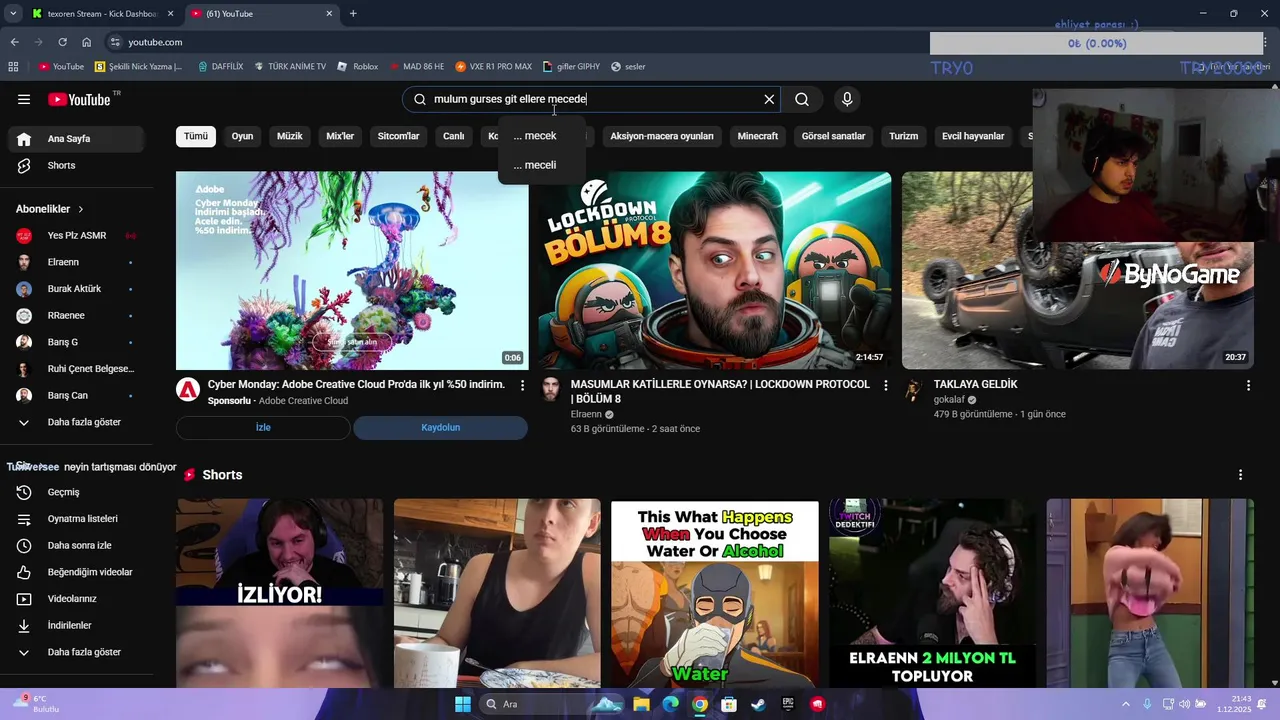Select the Canlı filter chip

[454, 136]
